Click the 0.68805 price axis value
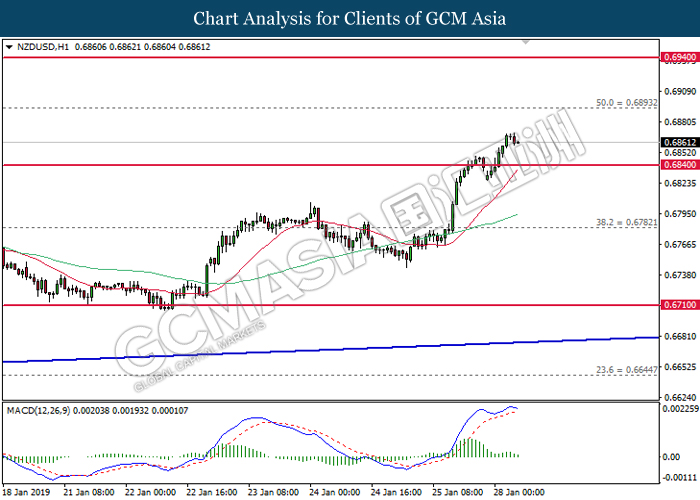 pos(680,122)
